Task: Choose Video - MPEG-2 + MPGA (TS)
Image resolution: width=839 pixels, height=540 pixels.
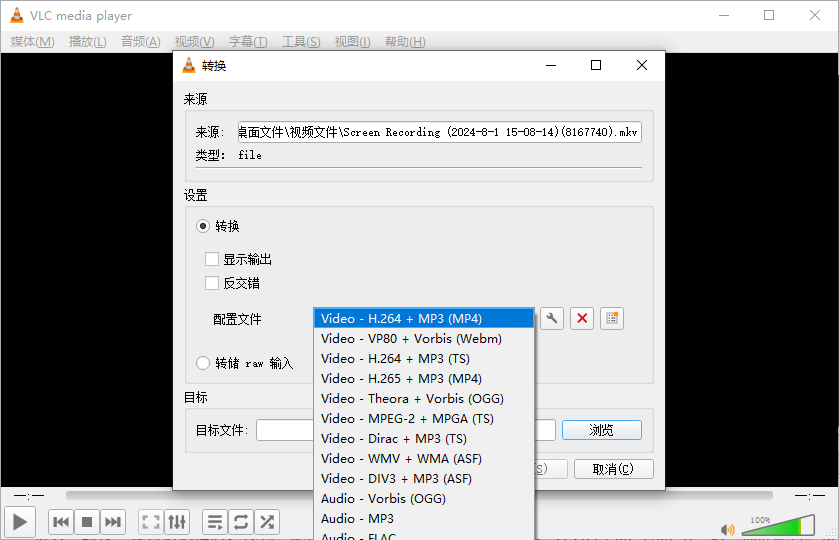Action: click(424, 418)
